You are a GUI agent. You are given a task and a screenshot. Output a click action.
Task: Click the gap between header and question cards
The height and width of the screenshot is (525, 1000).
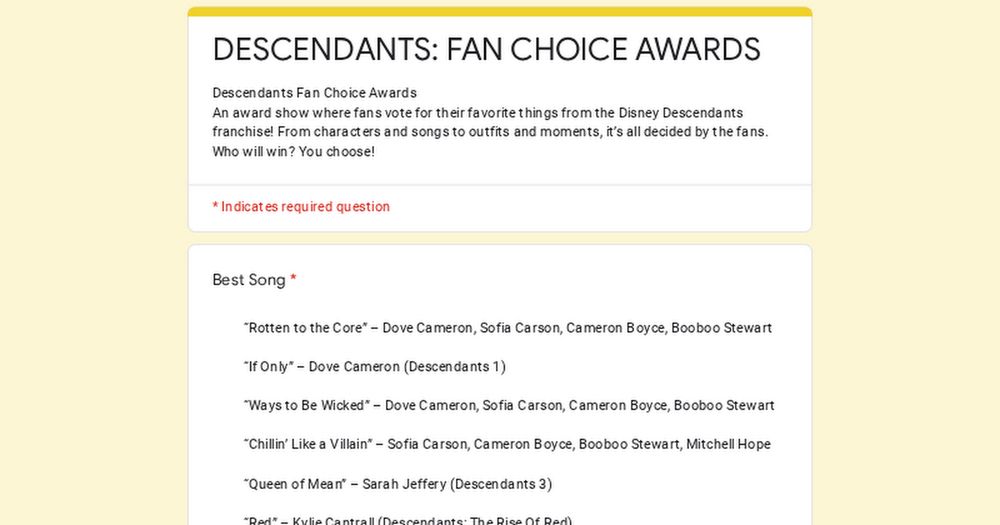click(x=500, y=238)
